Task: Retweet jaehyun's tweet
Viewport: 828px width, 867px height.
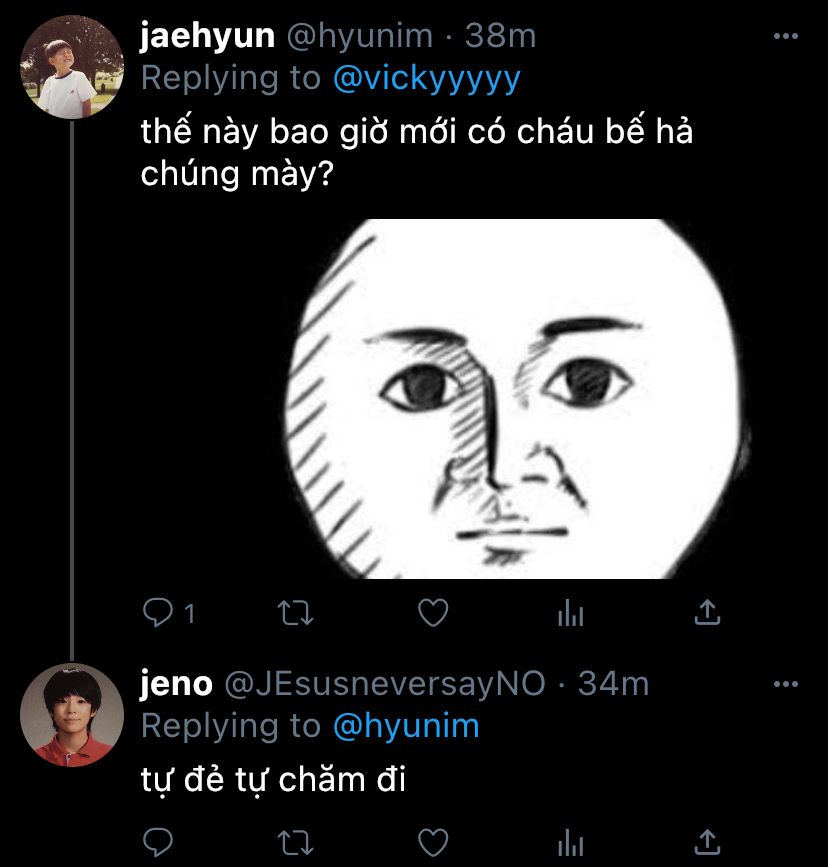Action: 295,613
